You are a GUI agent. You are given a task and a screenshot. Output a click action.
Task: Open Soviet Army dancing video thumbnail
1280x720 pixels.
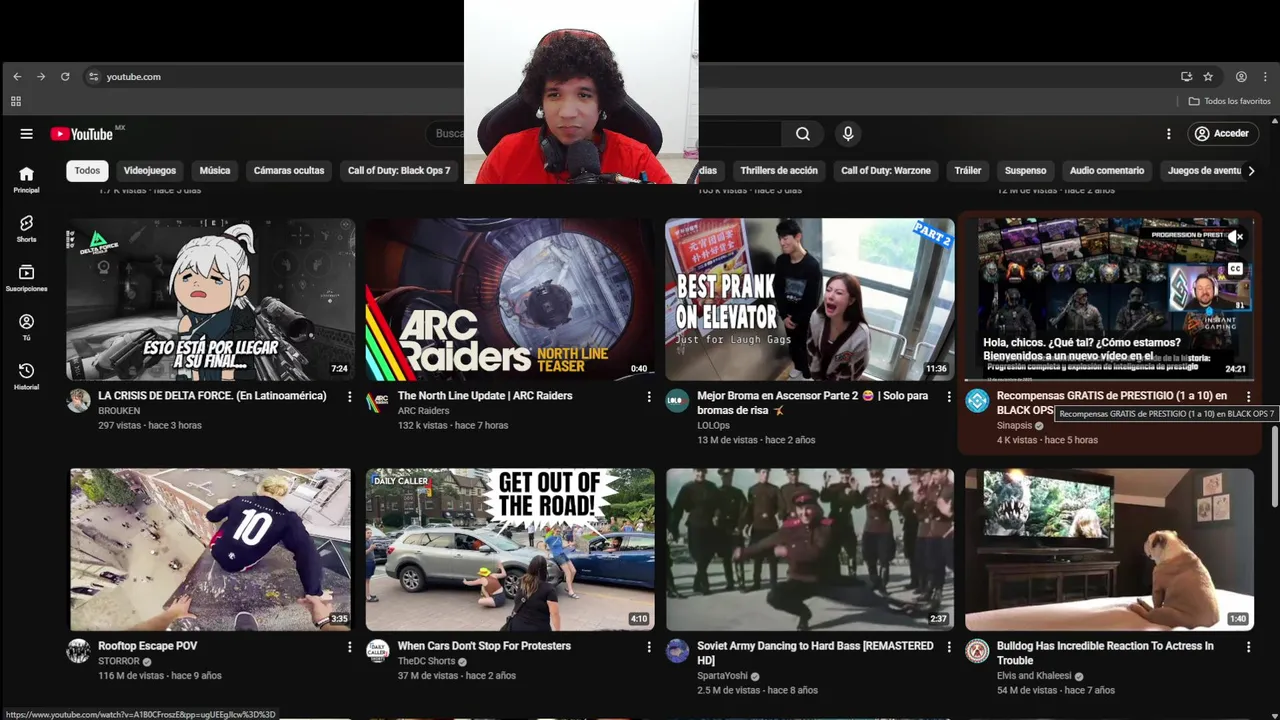coord(810,549)
